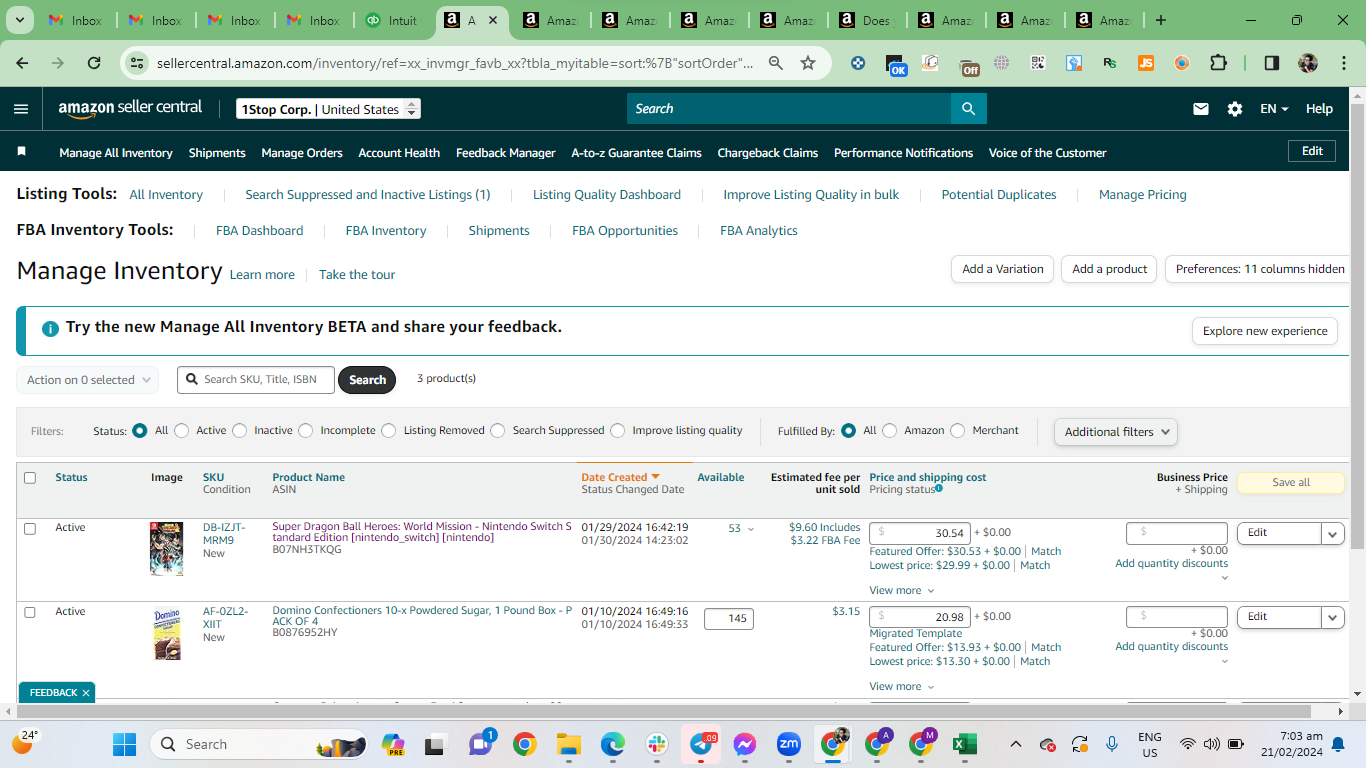1366x768 pixels.
Task: Open Excel from the taskbar
Action: tap(965, 744)
